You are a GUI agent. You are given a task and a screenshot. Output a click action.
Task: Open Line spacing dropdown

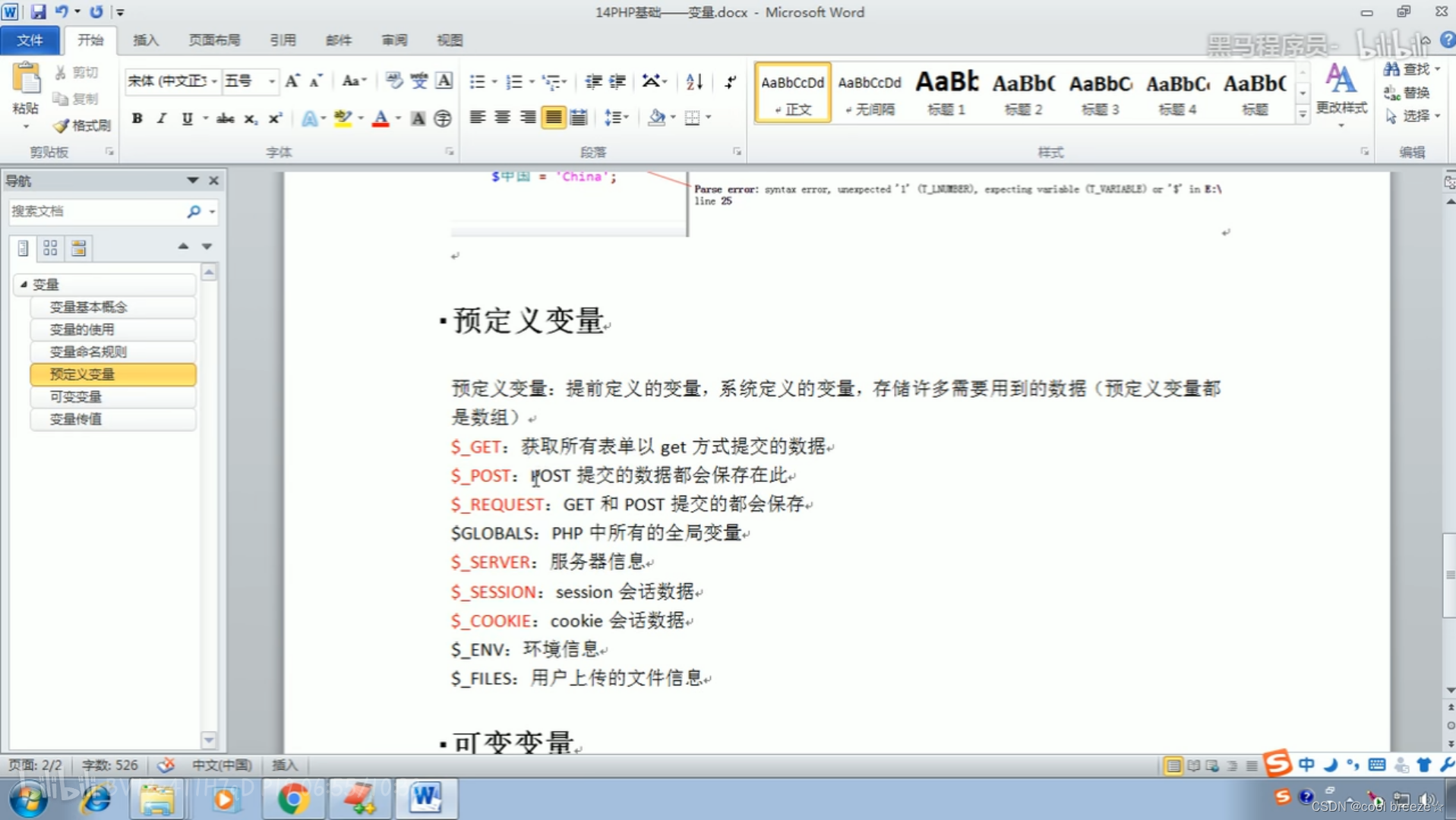click(x=616, y=117)
